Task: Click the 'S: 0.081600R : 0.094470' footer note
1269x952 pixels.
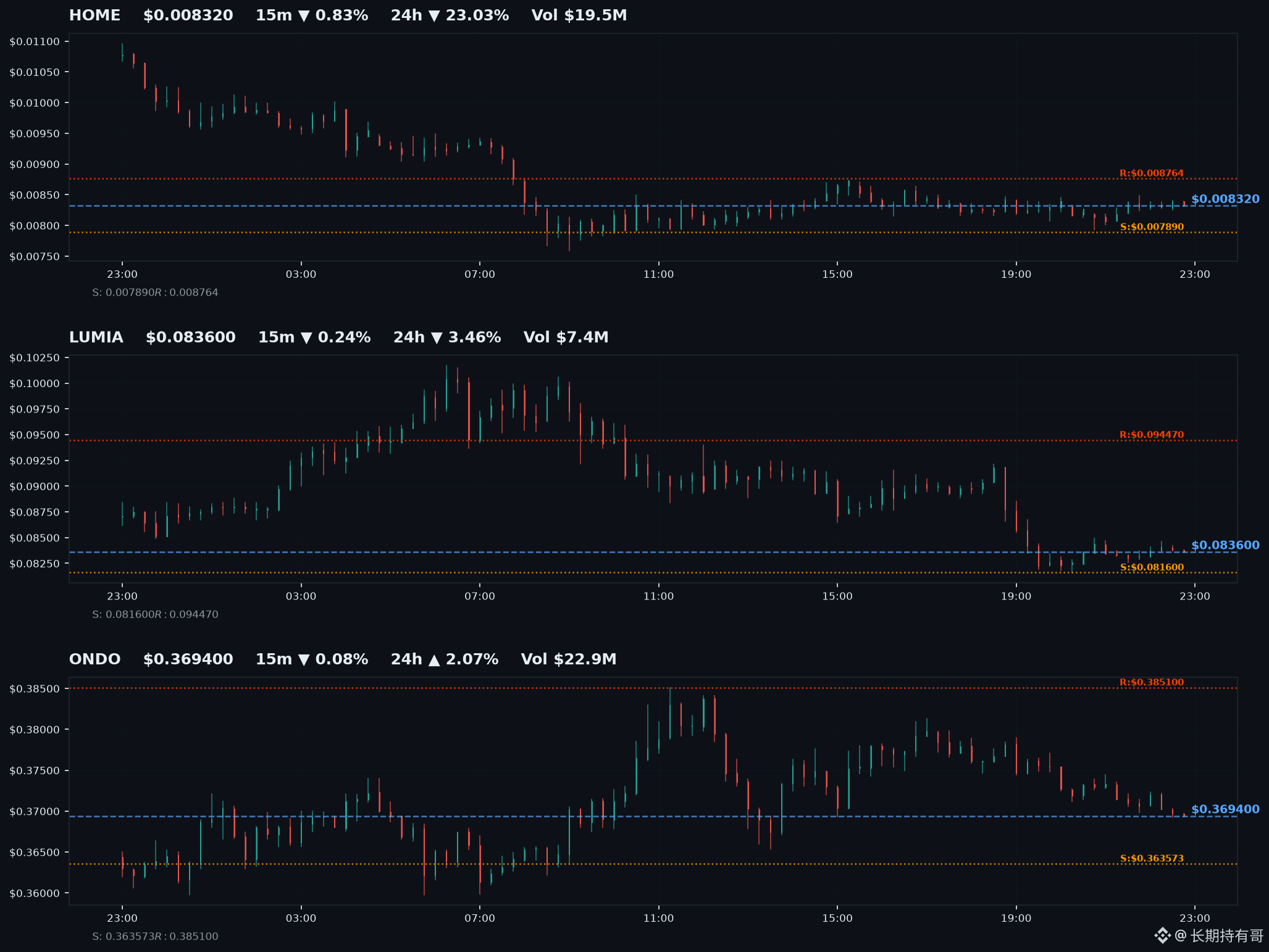Action: (156, 615)
